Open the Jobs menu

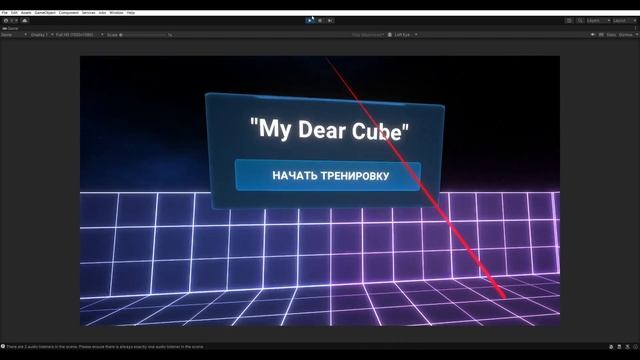[x=102, y=13]
